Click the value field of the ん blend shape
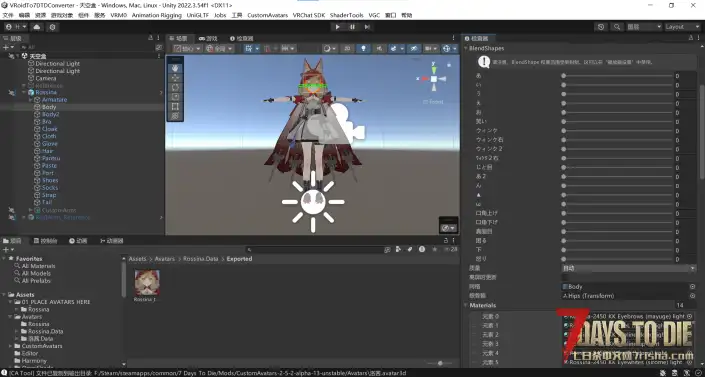This screenshot has height=377, width=705. 685,186
